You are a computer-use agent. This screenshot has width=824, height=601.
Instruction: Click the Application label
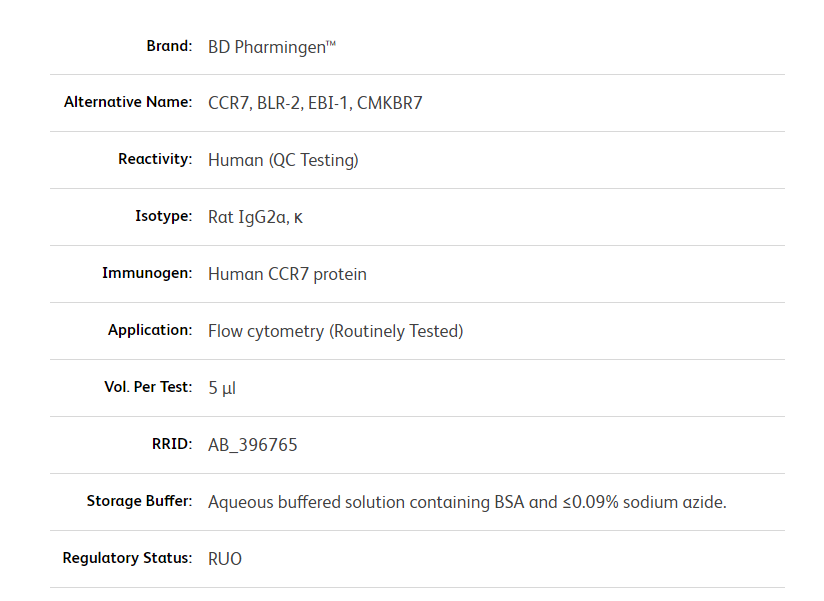[150, 330]
